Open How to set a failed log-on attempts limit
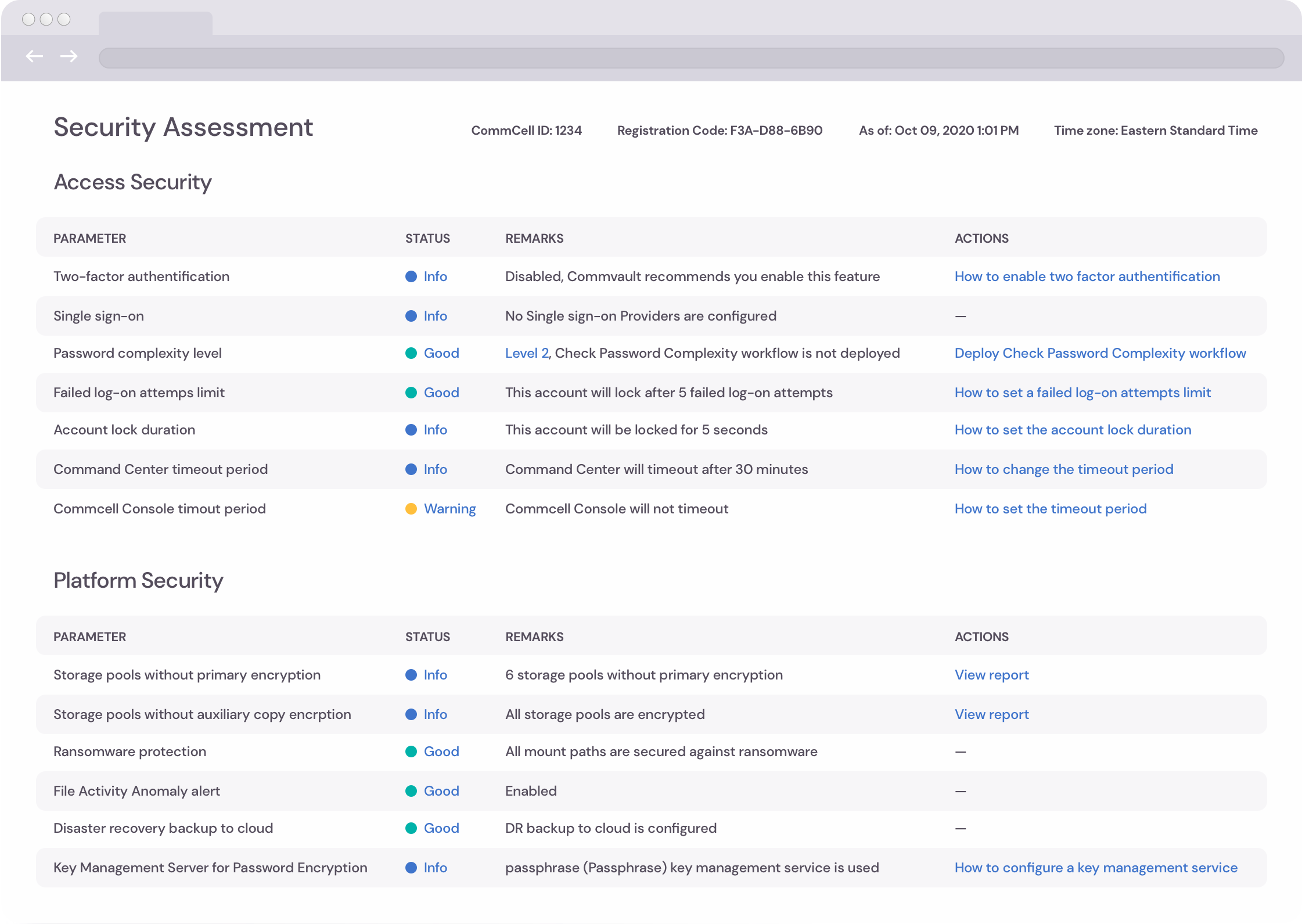Image resolution: width=1302 pixels, height=924 pixels. (x=1082, y=393)
